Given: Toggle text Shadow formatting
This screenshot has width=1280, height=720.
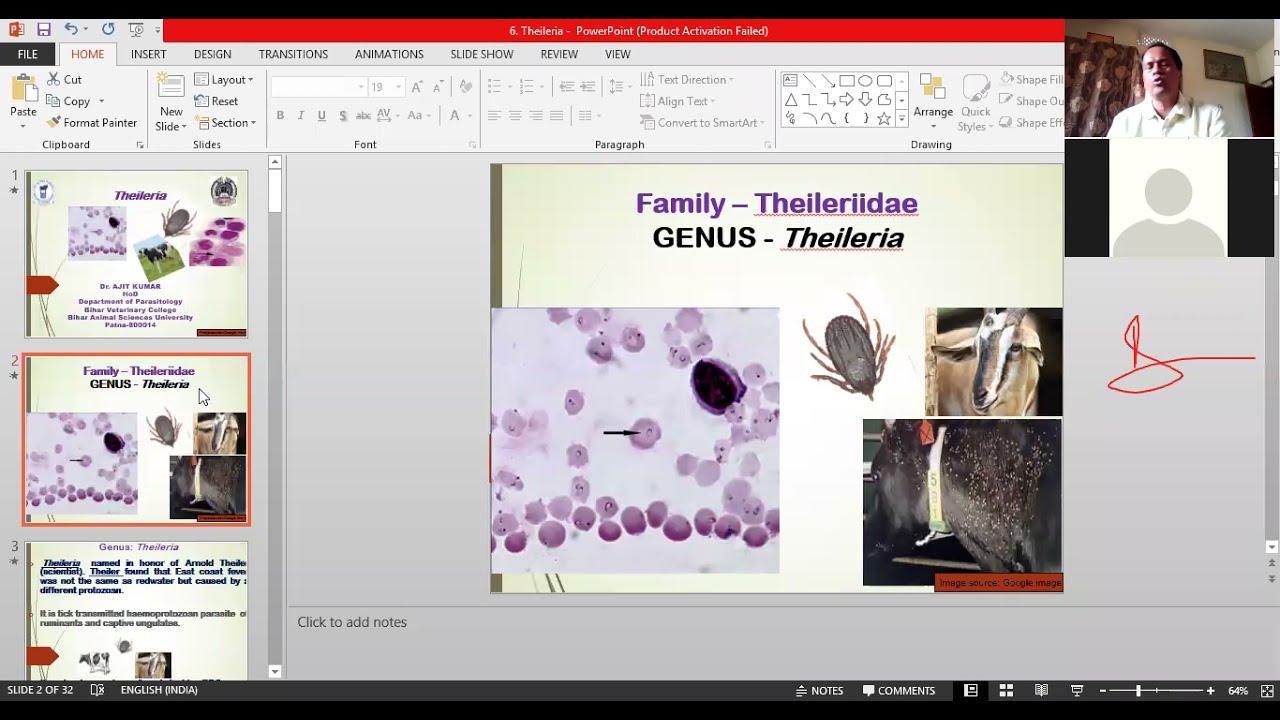Looking at the screenshot, I should [x=343, y=116].
